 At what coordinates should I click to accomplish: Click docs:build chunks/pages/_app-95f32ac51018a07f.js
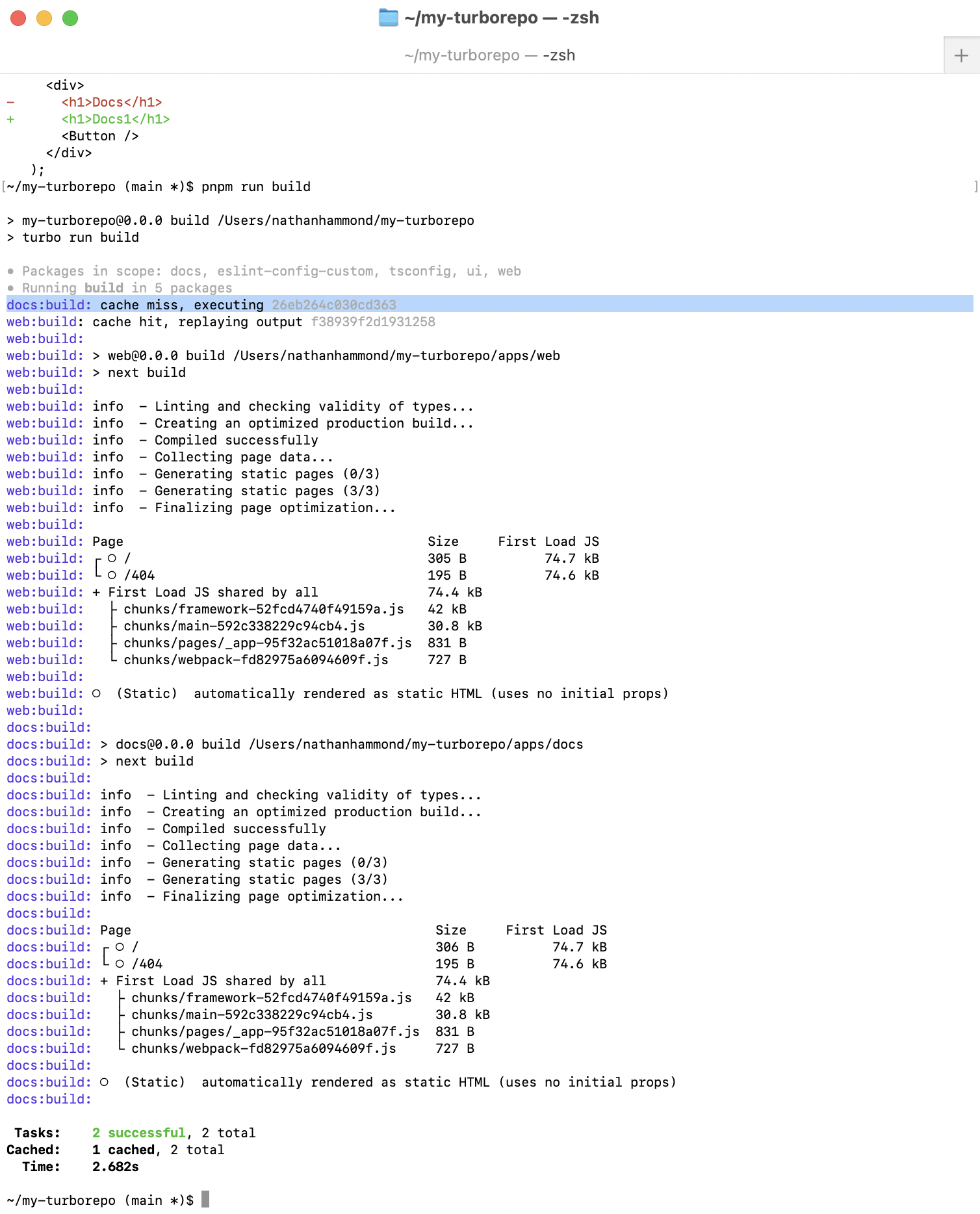(x=276, y=1031)
